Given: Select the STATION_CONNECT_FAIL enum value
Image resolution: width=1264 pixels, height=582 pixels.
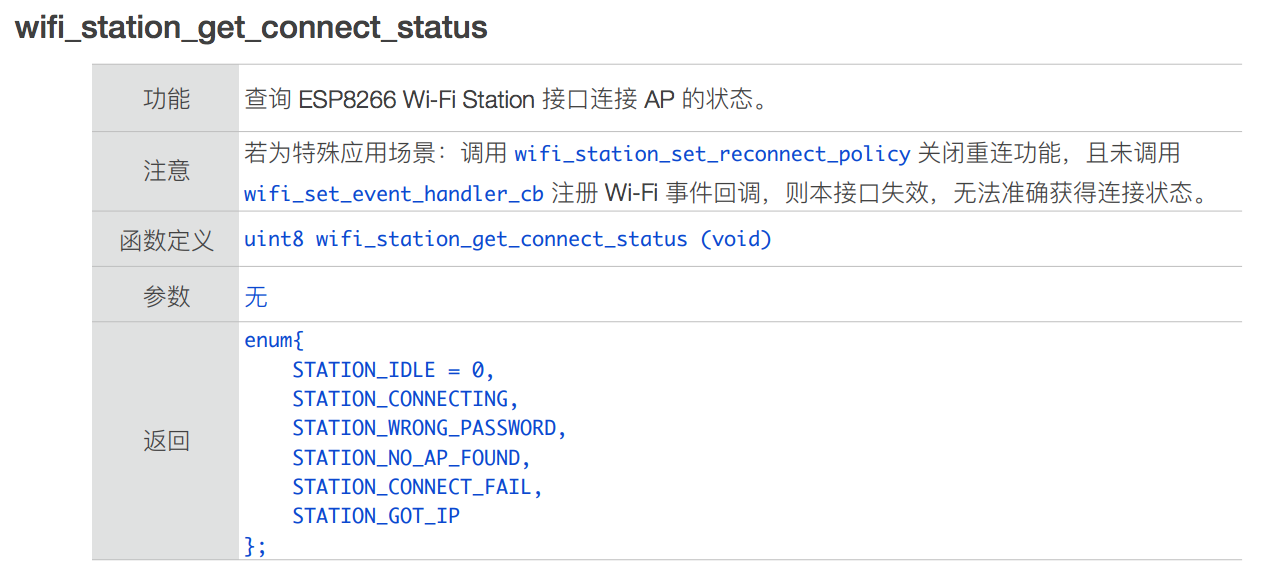Looking at the screenshot, I should pyautogui.click(x=417, y=487).
